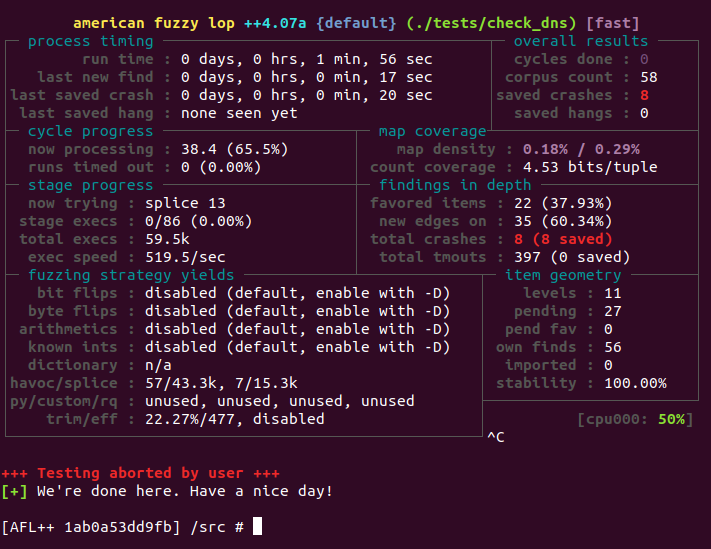
Task: Click the total execs value '59.5k'
Action: pos(167,239)
